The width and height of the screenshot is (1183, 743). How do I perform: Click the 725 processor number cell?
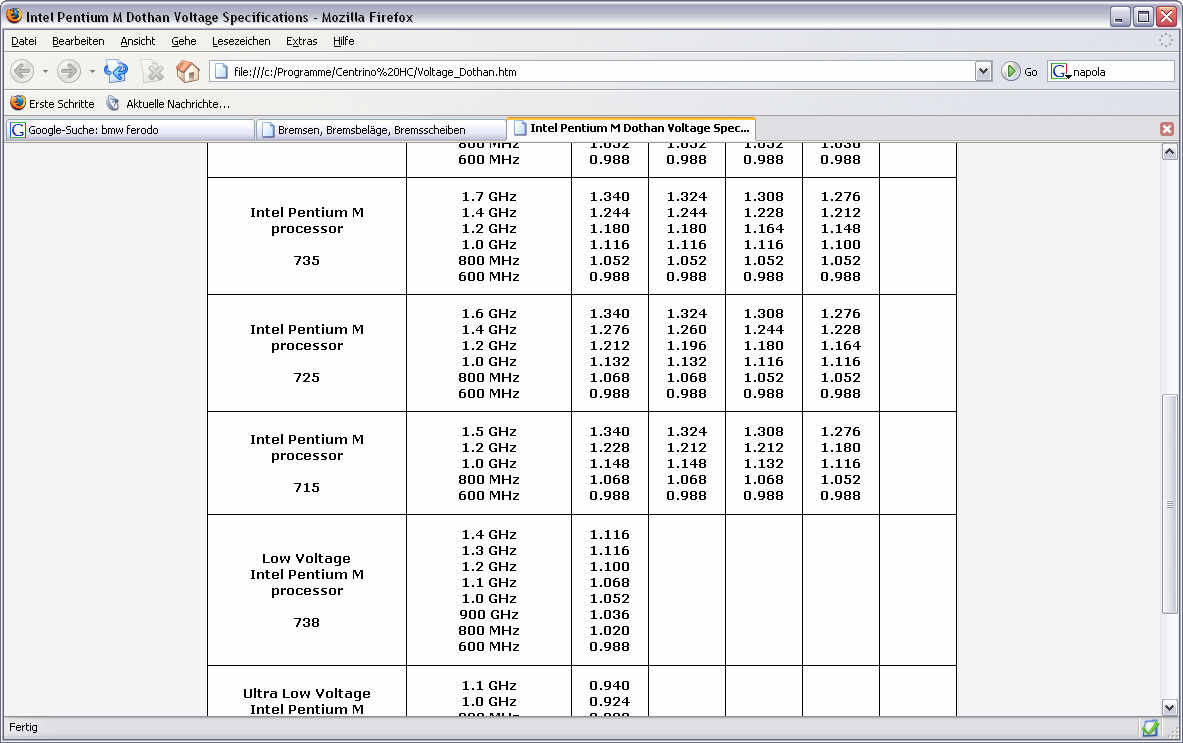(306, 377)
